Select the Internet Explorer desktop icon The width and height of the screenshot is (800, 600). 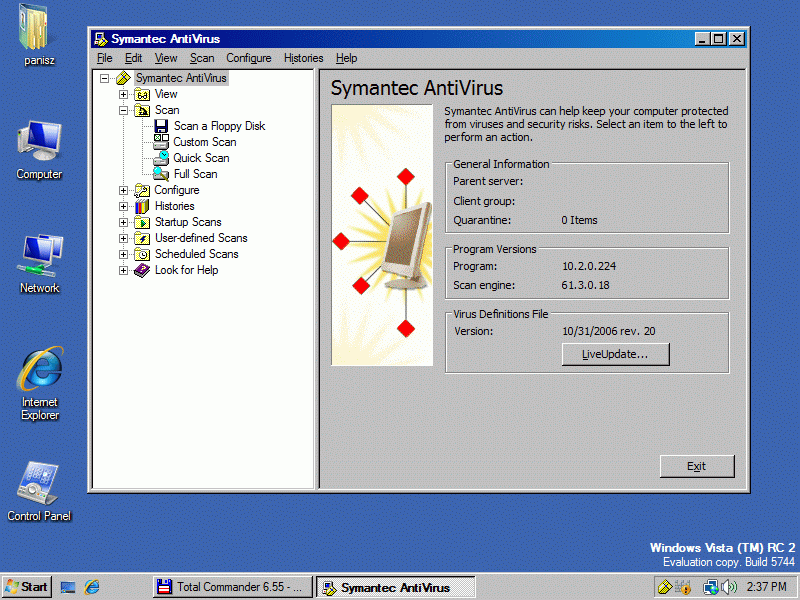[x=40, y=384]
